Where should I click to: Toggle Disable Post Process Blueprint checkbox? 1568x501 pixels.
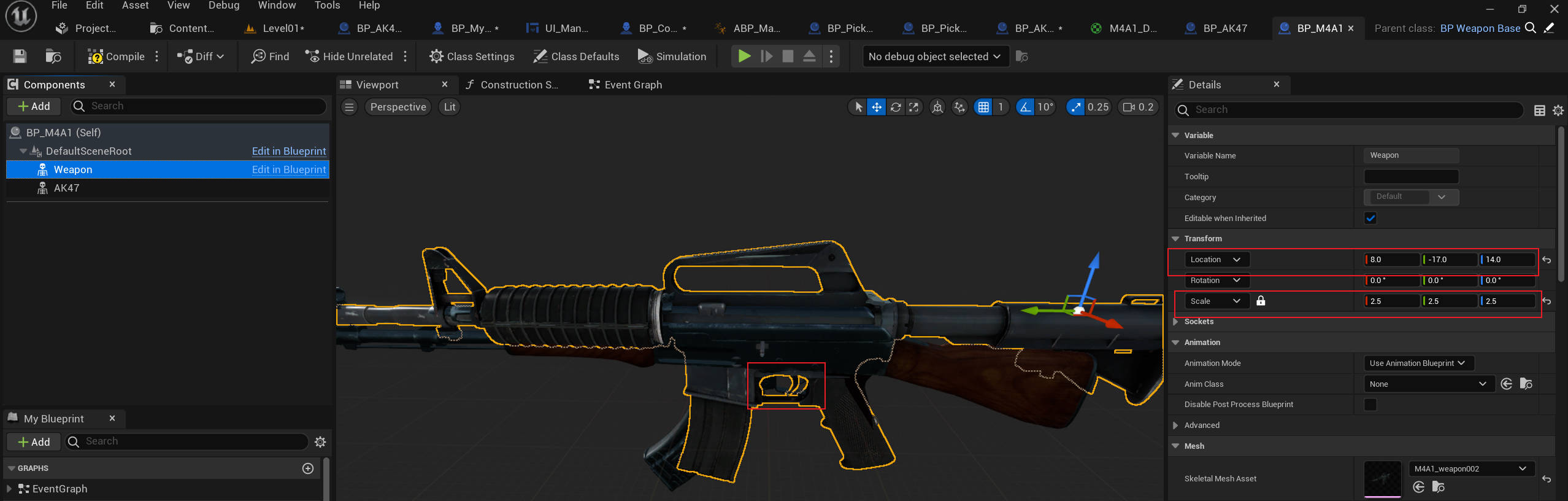pyautogui.click(x=1370, y=405)
